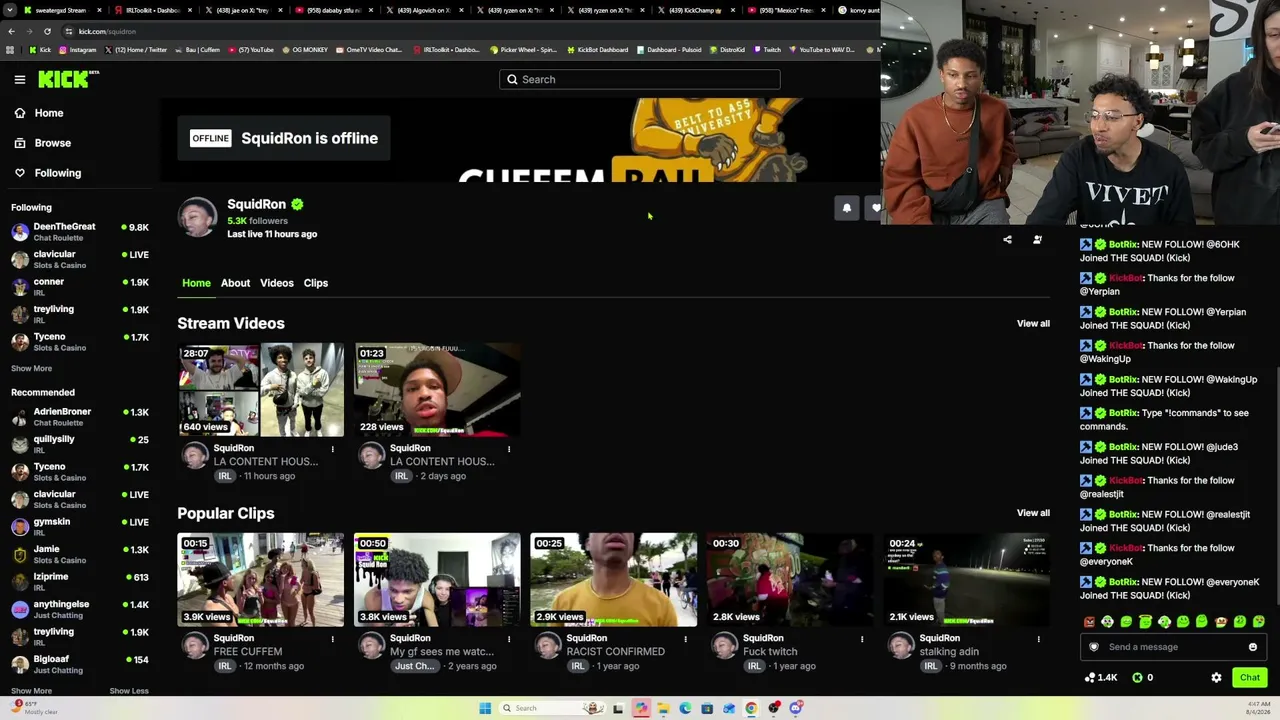Open Discord from the taskbar
1280x720 pixels.
[795, 708]
